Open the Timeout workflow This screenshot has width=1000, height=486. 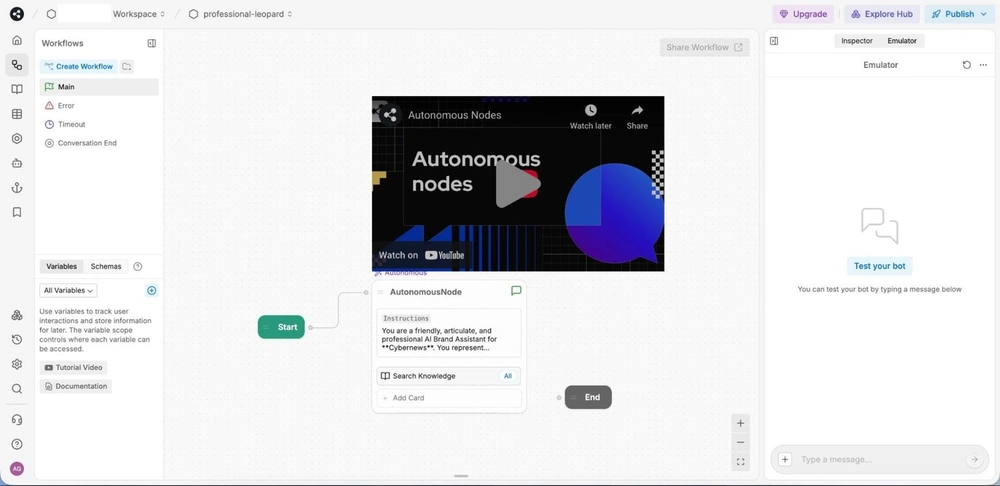(x=99, y=124)
